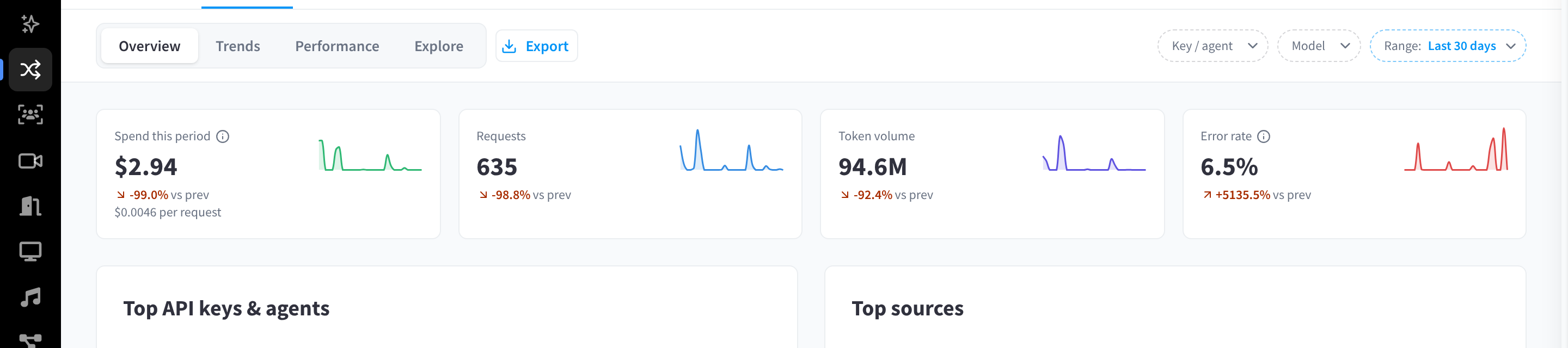Open the Model filter dropdown
This screenshot has height=348, width=1568.
click(x=1319, y=46)
